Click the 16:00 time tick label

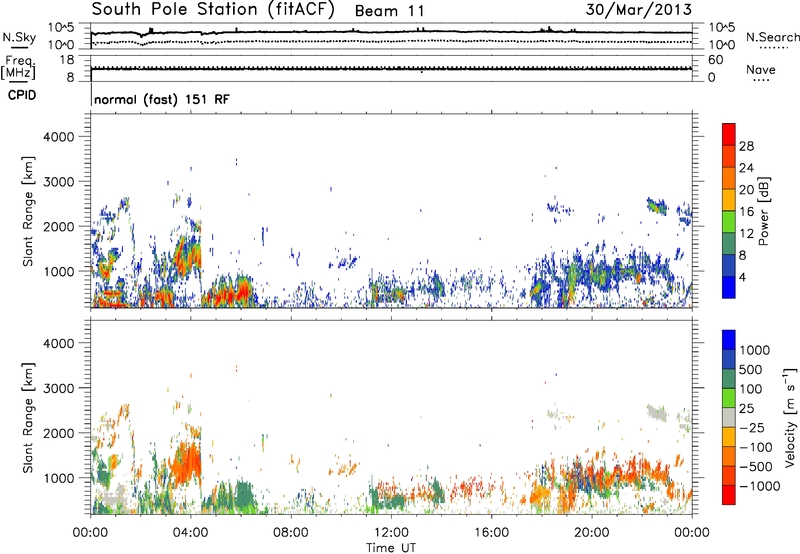(491, 533)
